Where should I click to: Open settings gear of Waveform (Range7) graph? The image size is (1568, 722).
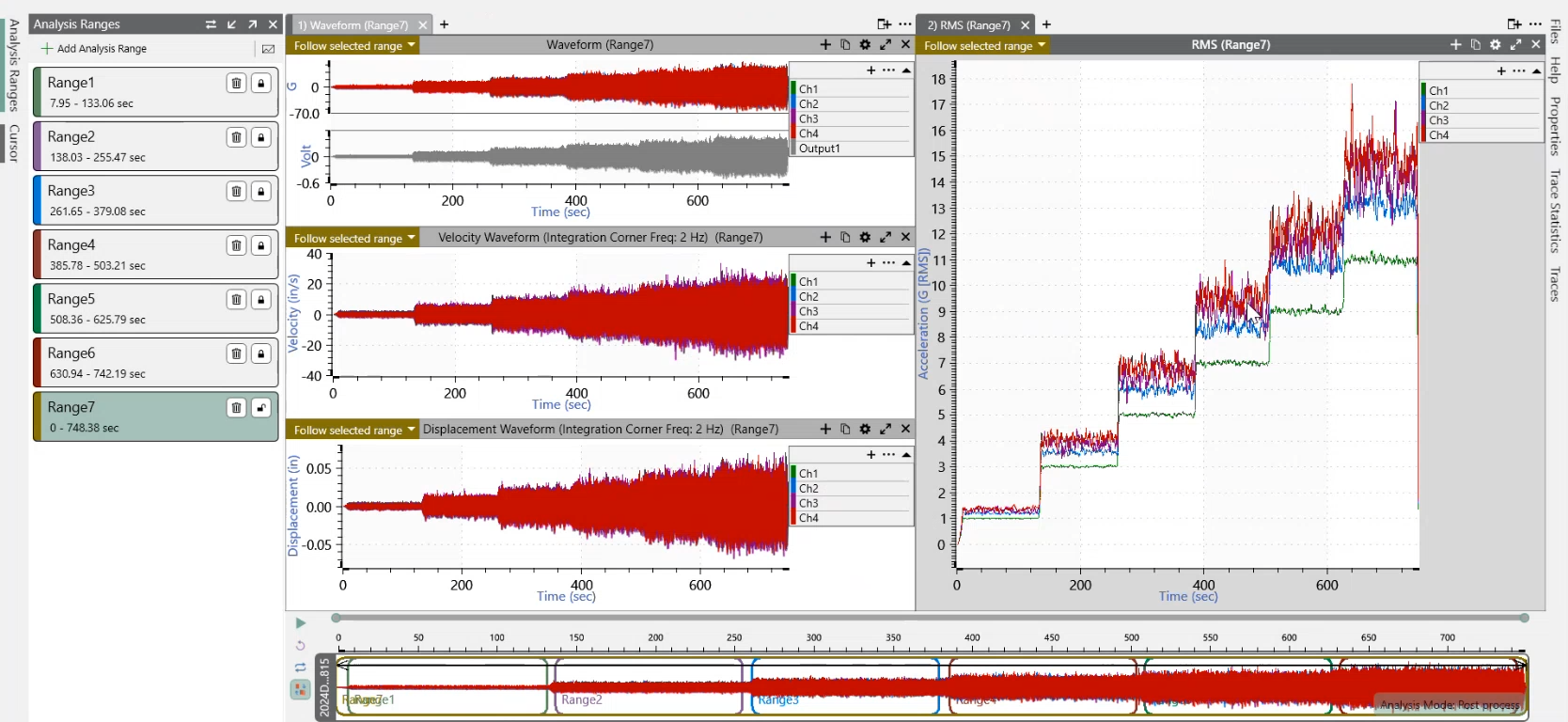click(x=865, y=45)
